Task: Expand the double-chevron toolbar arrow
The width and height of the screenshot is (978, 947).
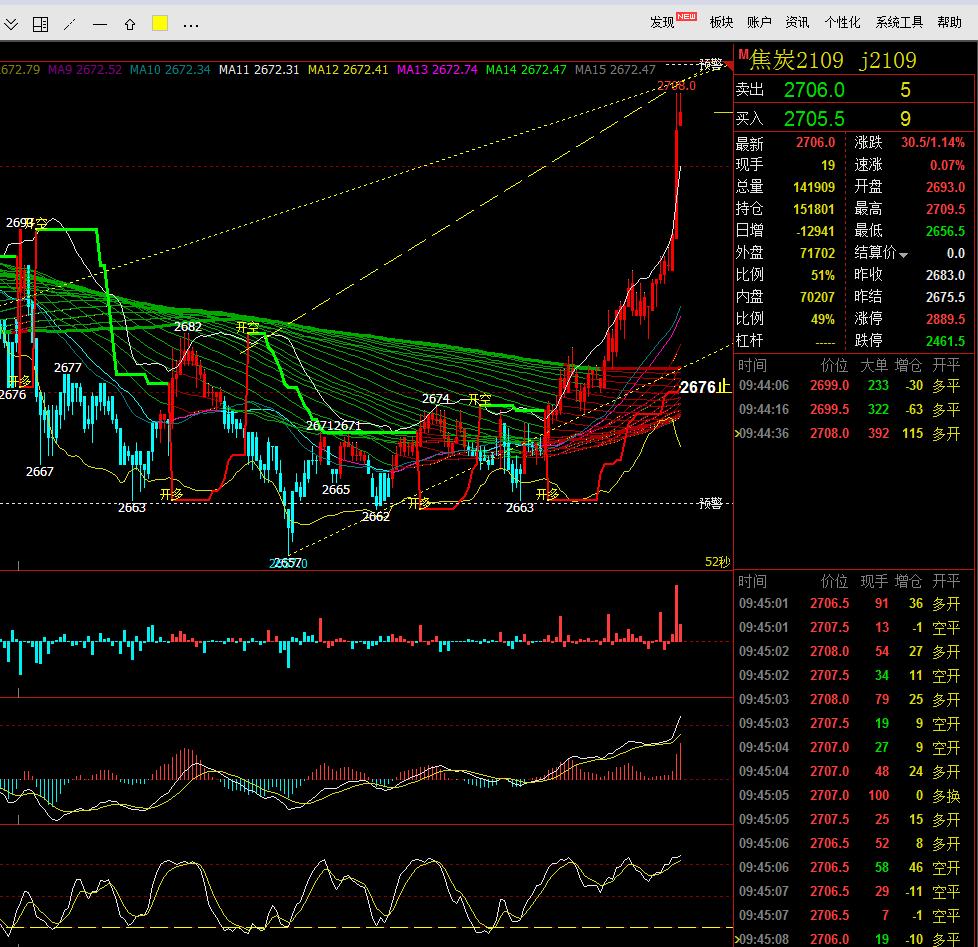Action: [x=11, y=24]
